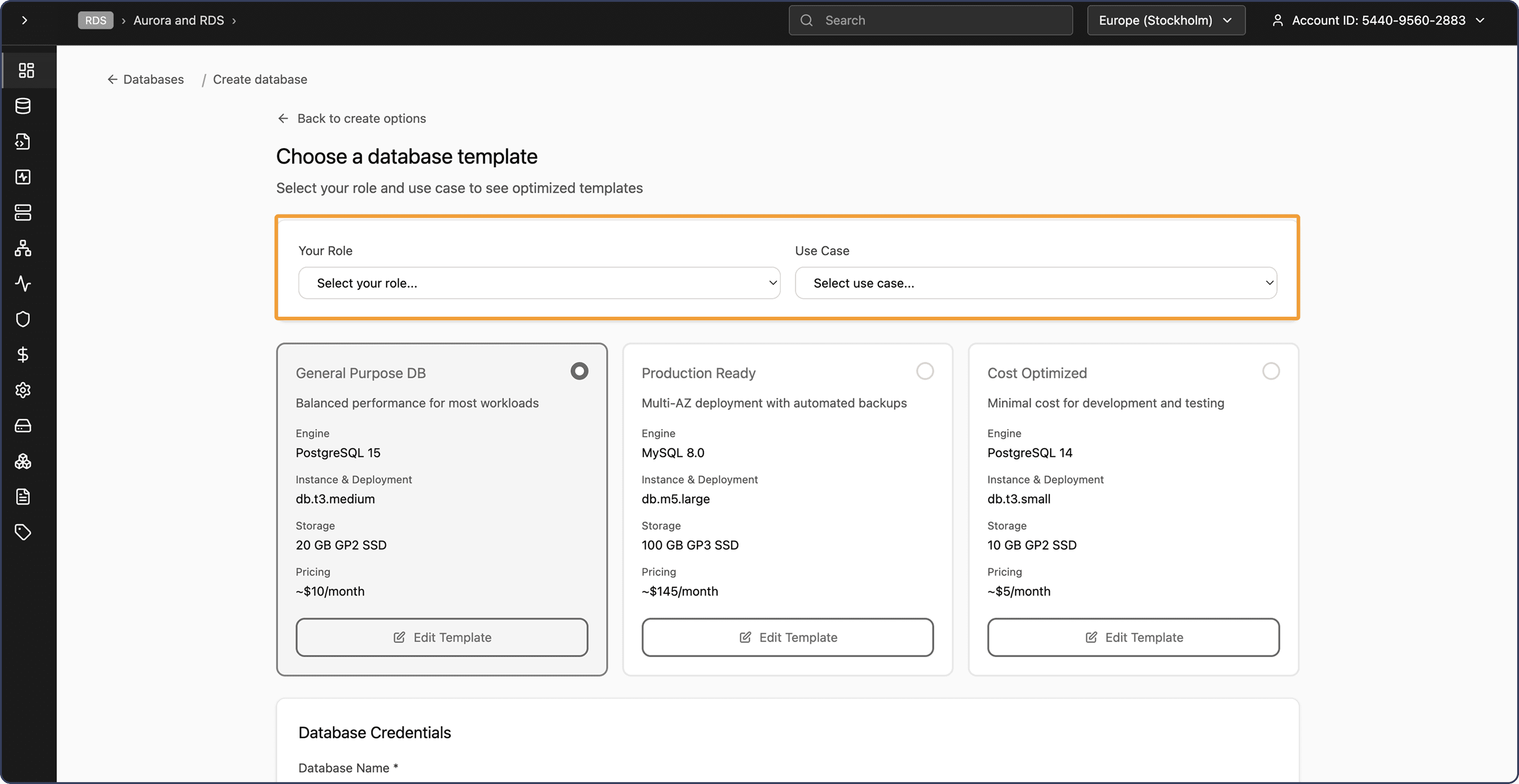Click into the top Search field

pos(931,20)
